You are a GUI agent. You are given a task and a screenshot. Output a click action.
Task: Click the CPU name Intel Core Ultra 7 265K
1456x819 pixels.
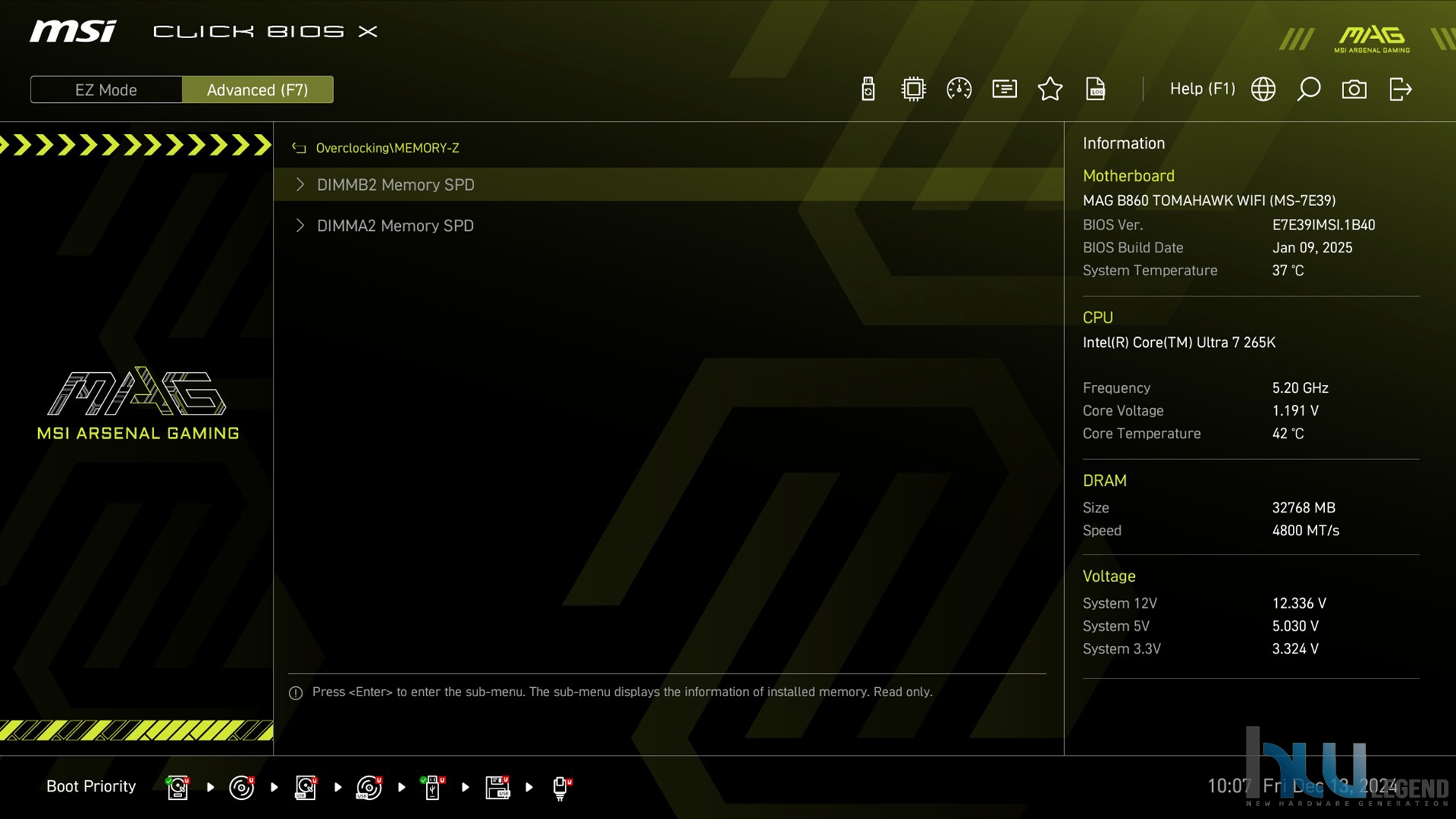pos(1179,342)
